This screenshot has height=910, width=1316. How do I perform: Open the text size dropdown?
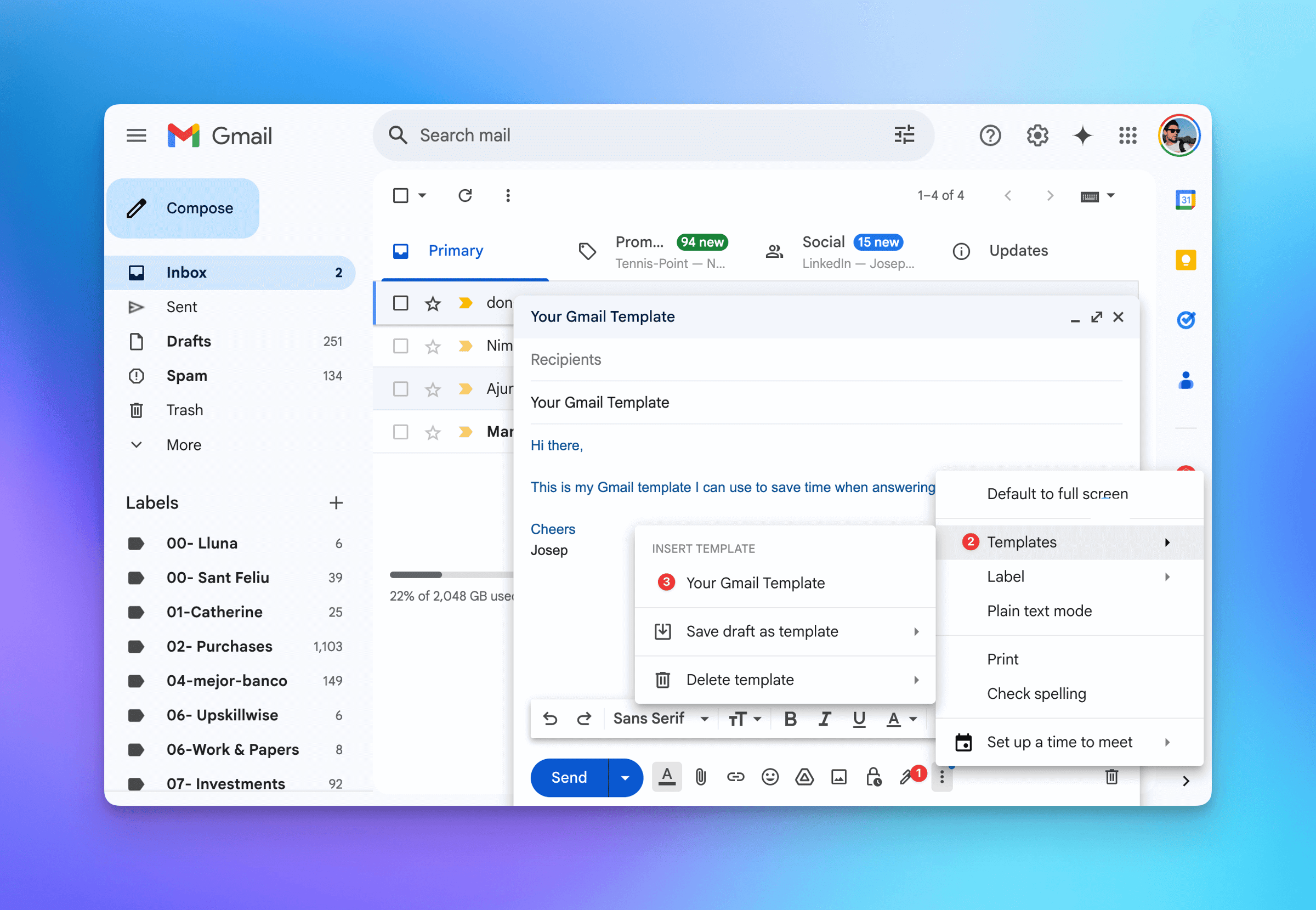tap(744, 719)
